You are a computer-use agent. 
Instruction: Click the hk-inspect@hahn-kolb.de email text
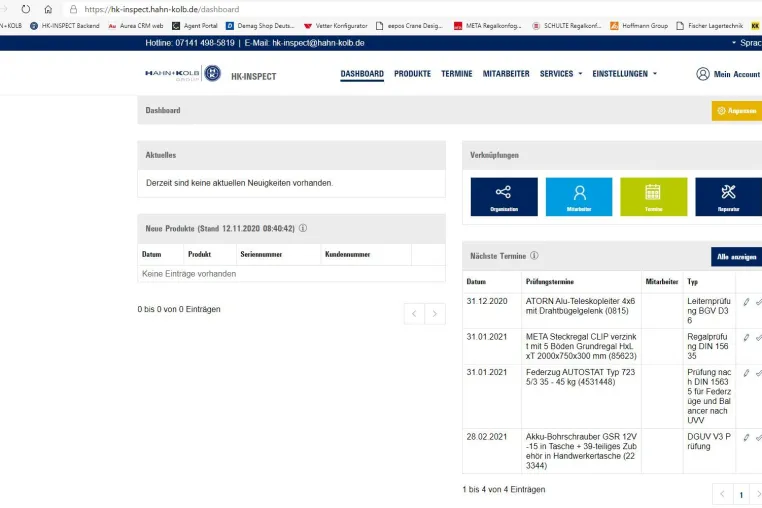pyautogui.click(x=318, y=43)
